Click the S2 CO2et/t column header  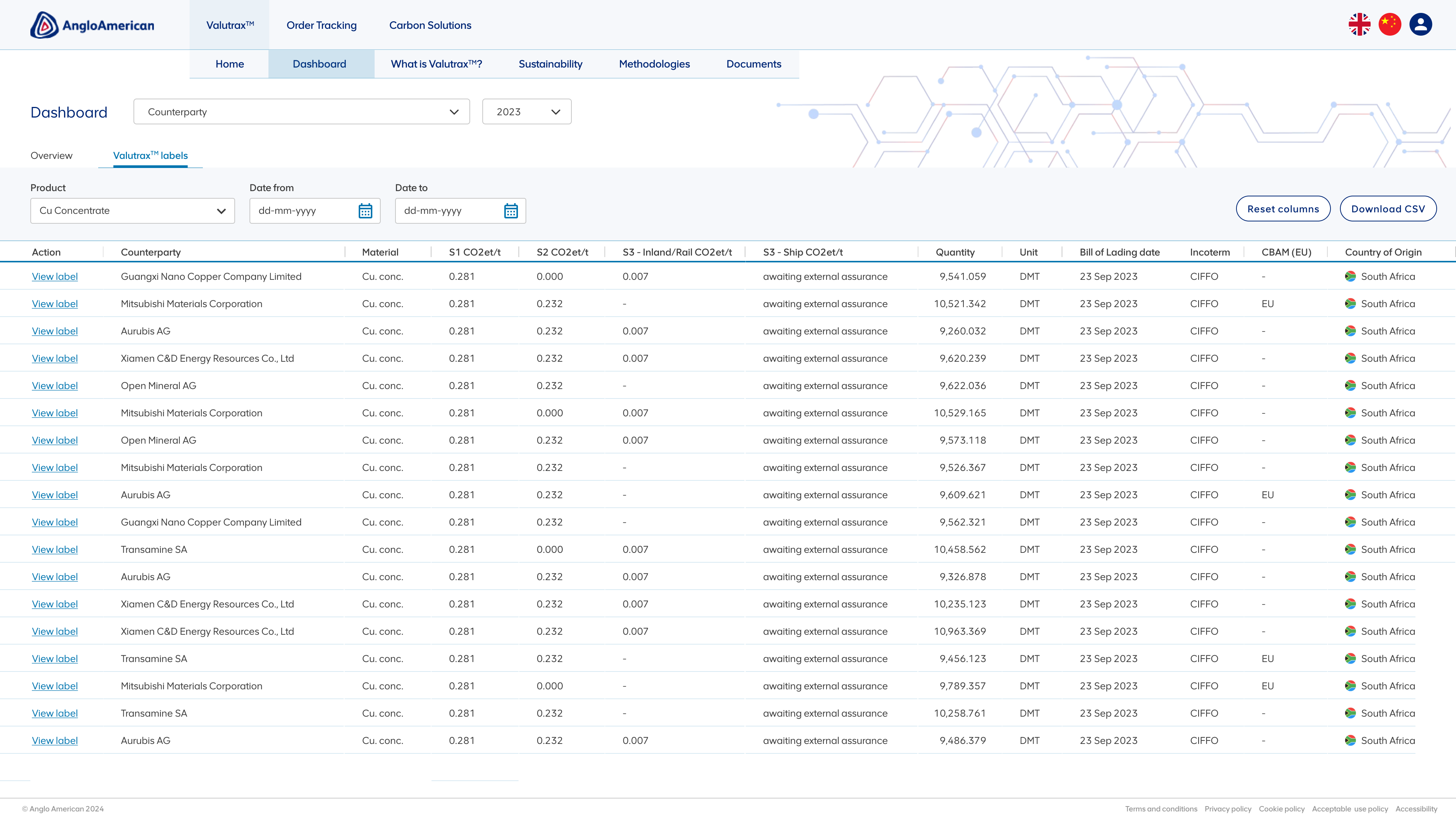(562, 252)
